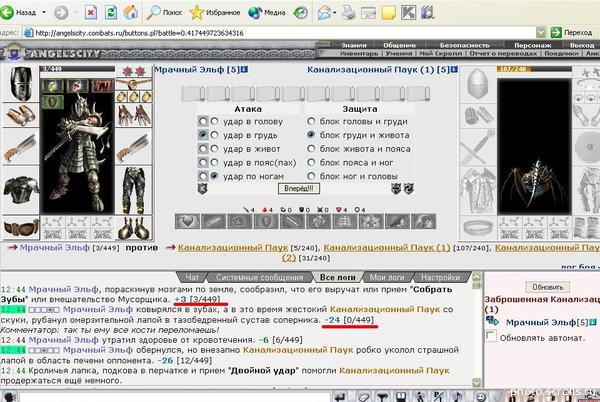
Task: Click the Обновить refresh button
Action: [x=548, y=287]
